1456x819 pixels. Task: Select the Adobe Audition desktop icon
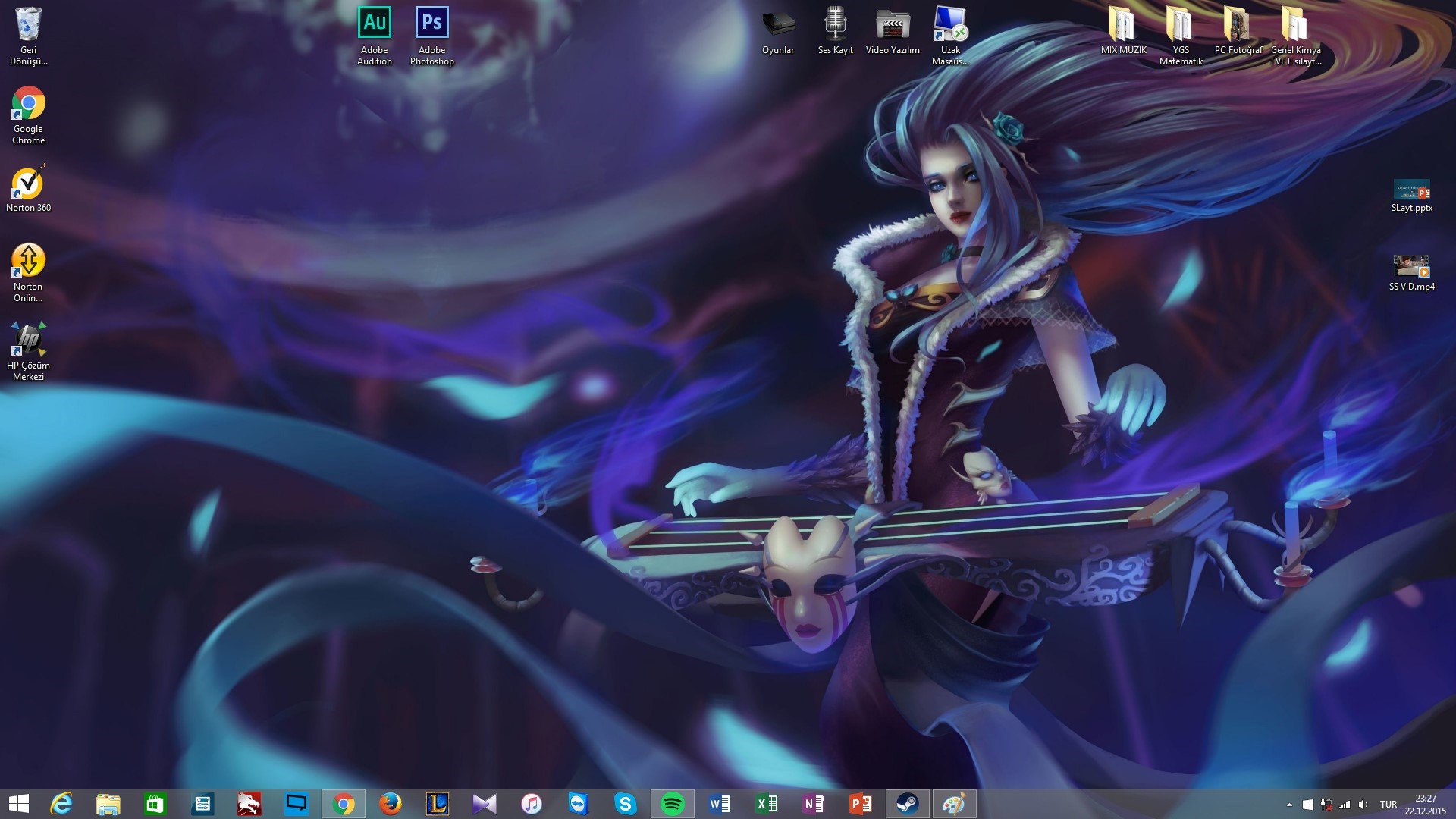[375, 36]
